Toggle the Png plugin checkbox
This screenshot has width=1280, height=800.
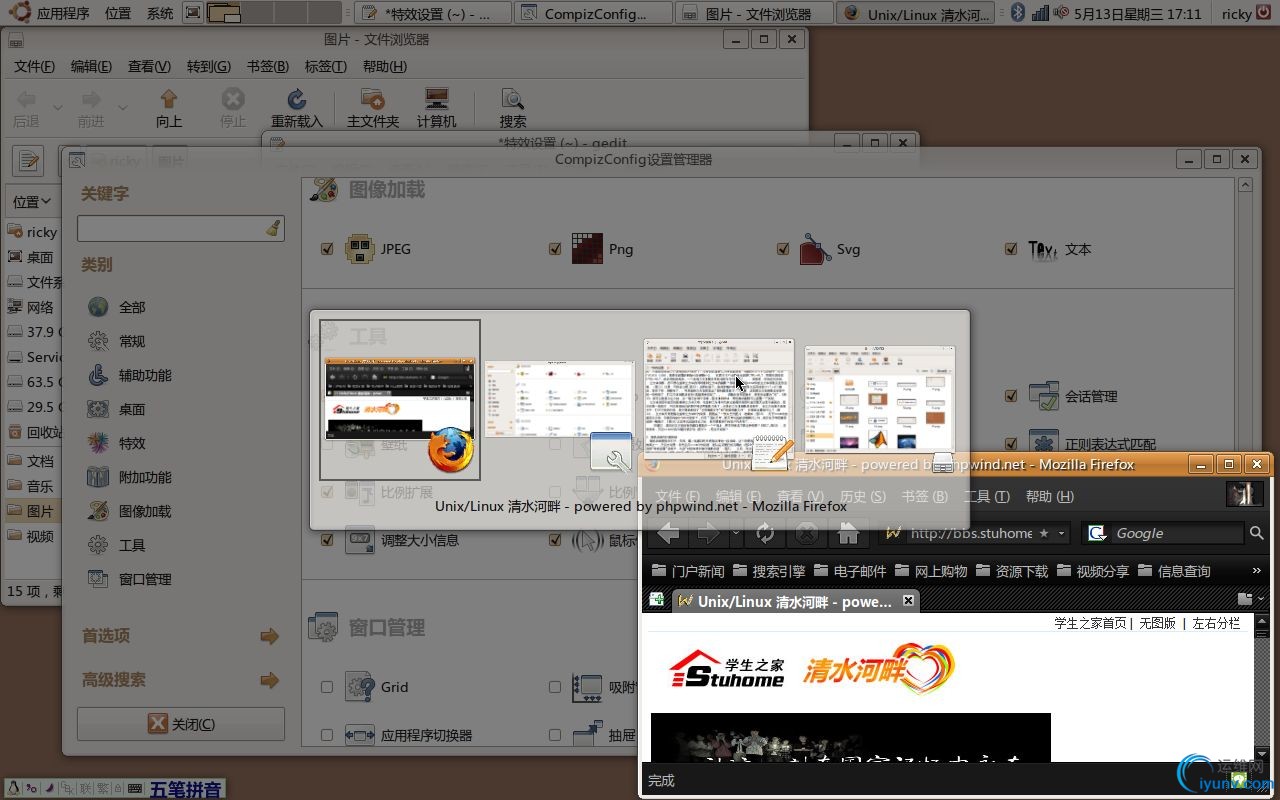tap(555, 249)
